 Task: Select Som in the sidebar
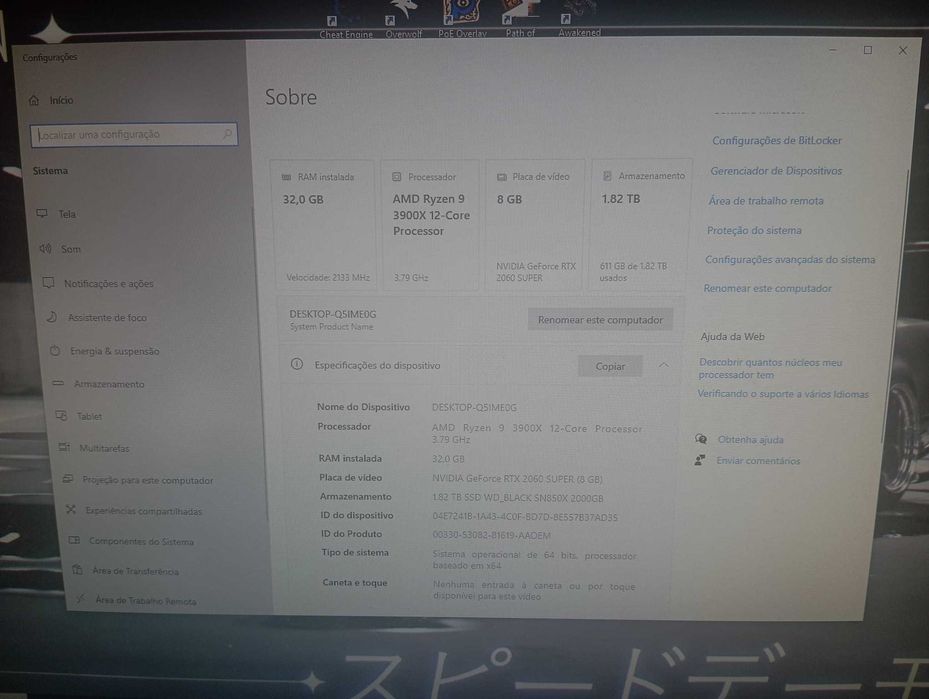[71, 249]
